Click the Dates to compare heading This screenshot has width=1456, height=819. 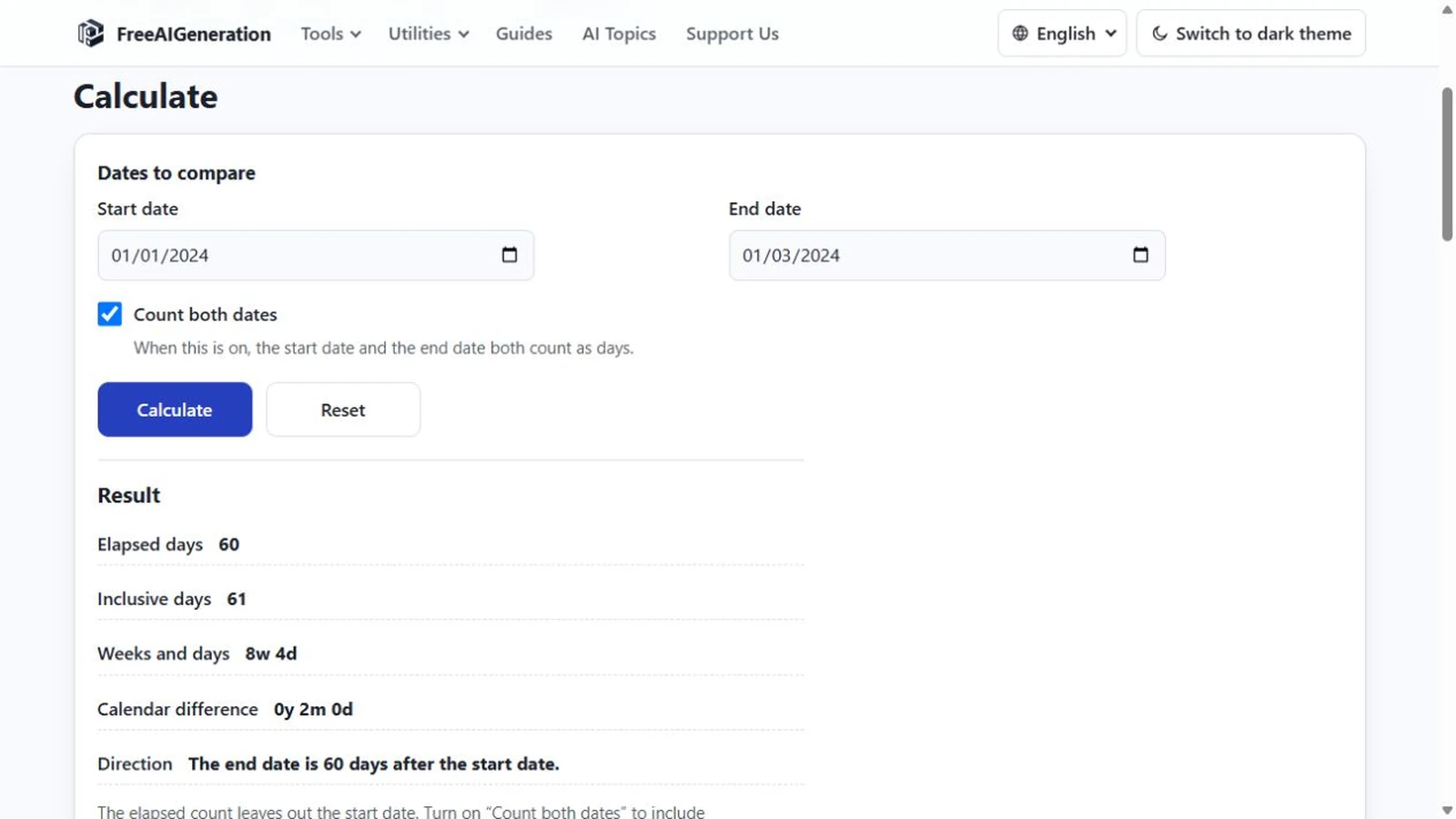177,173
